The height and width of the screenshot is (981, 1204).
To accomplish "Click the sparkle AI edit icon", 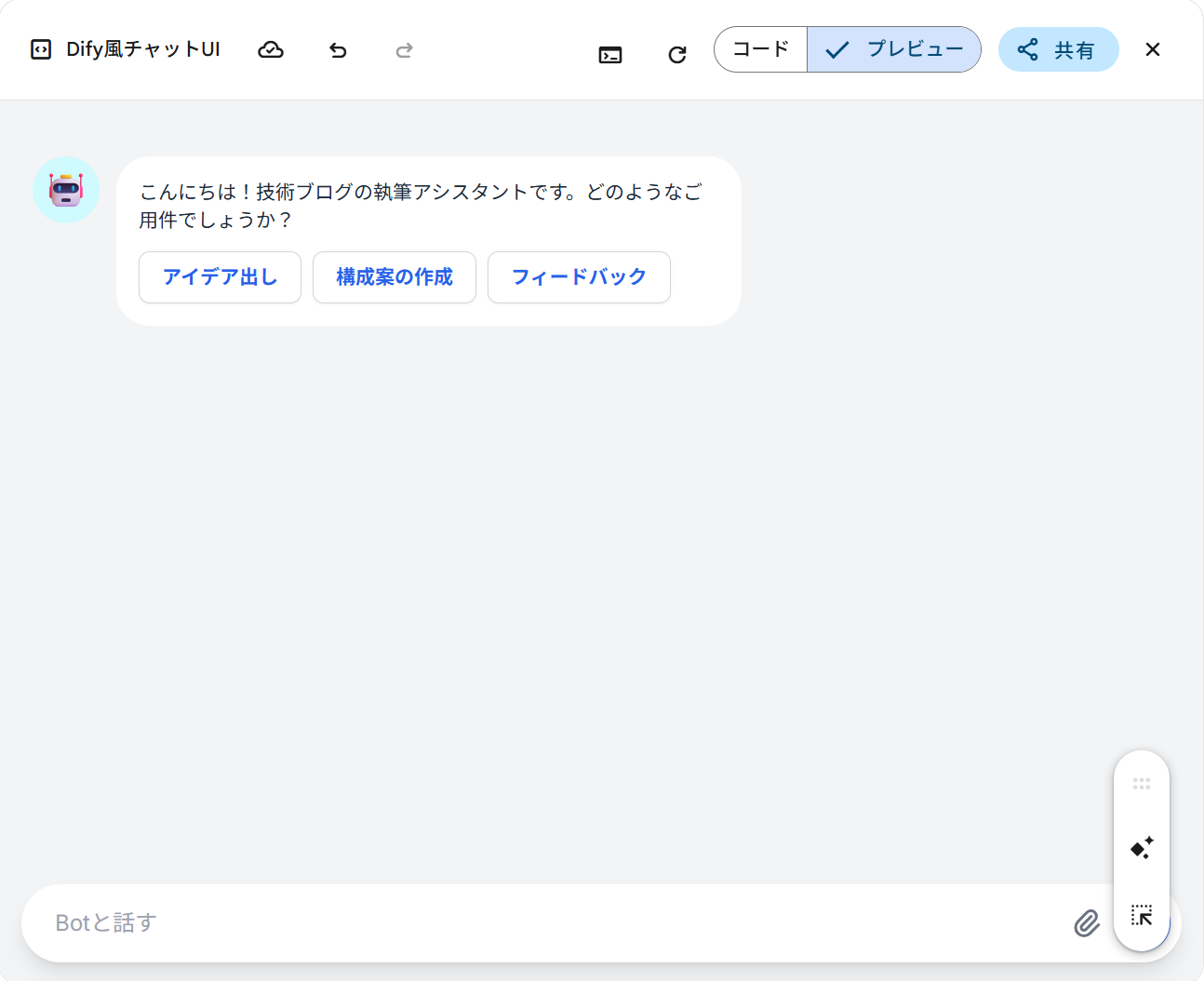I will coord(1142,848).
